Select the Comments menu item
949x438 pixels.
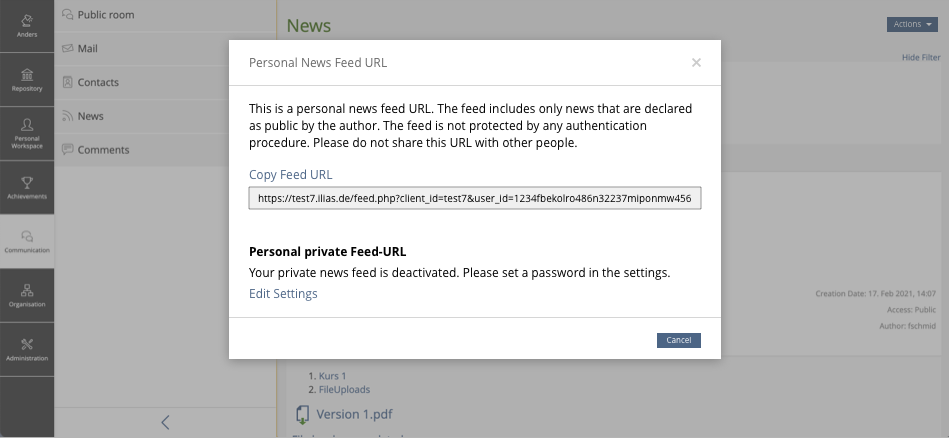point(103,150)
